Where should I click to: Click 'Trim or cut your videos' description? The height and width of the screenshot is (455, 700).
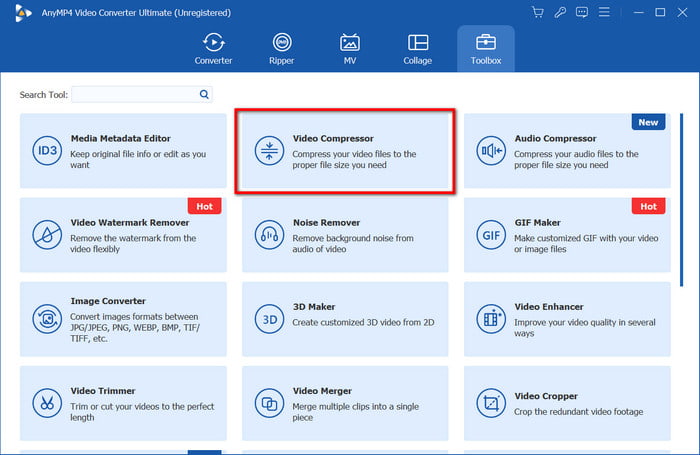(x=142, y=412)
